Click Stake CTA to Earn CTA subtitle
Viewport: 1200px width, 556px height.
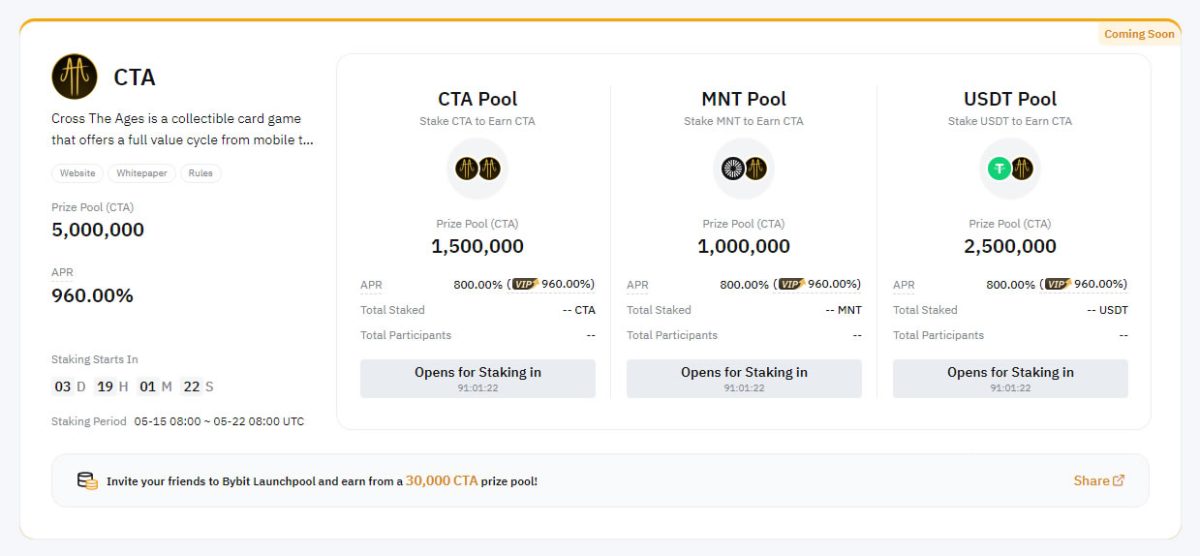[x=478, y=121]
